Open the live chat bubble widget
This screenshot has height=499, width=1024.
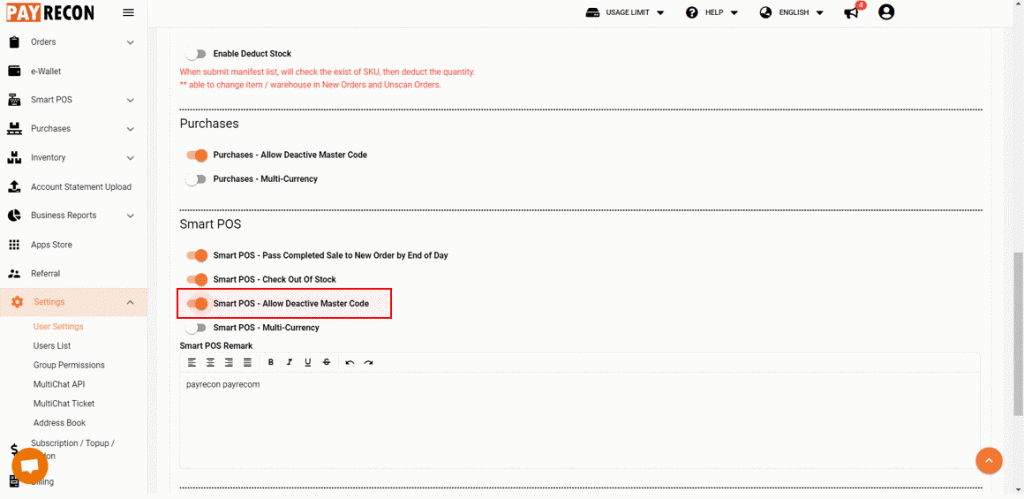coord(30,466)
